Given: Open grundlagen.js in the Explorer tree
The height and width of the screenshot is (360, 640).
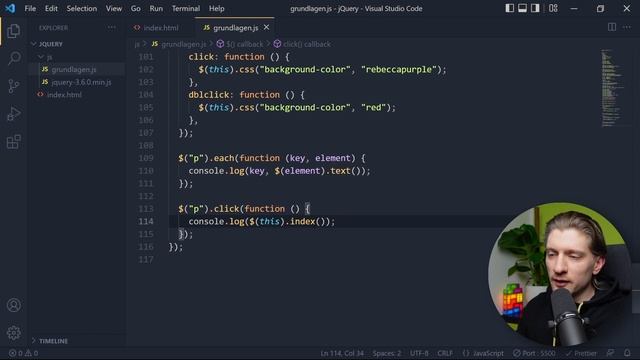Looking at the screenshot, I should pyautogui.click(x=74, y=69).
